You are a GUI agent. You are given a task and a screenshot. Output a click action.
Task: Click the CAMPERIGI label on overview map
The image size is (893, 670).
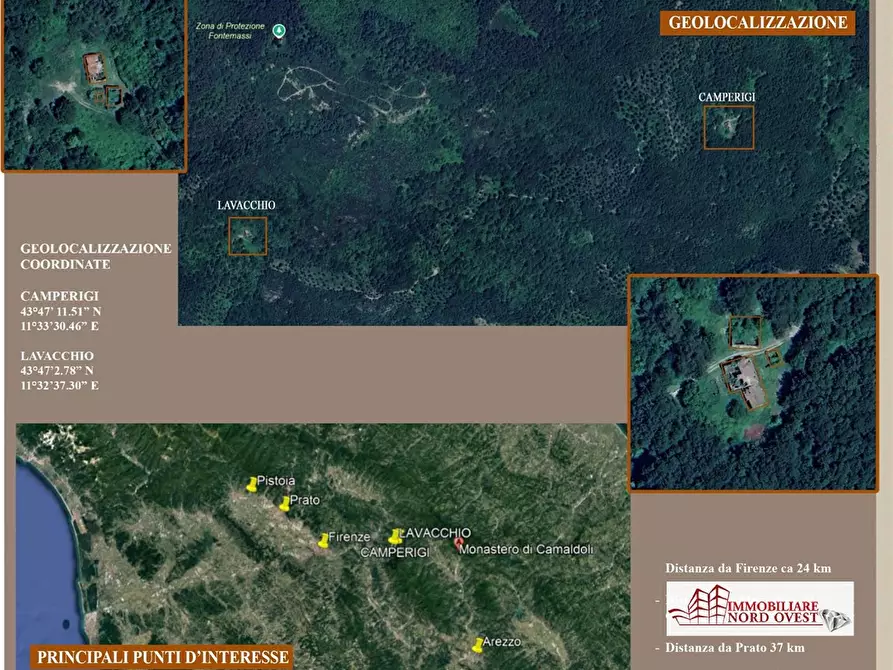[x=395, y=553]
